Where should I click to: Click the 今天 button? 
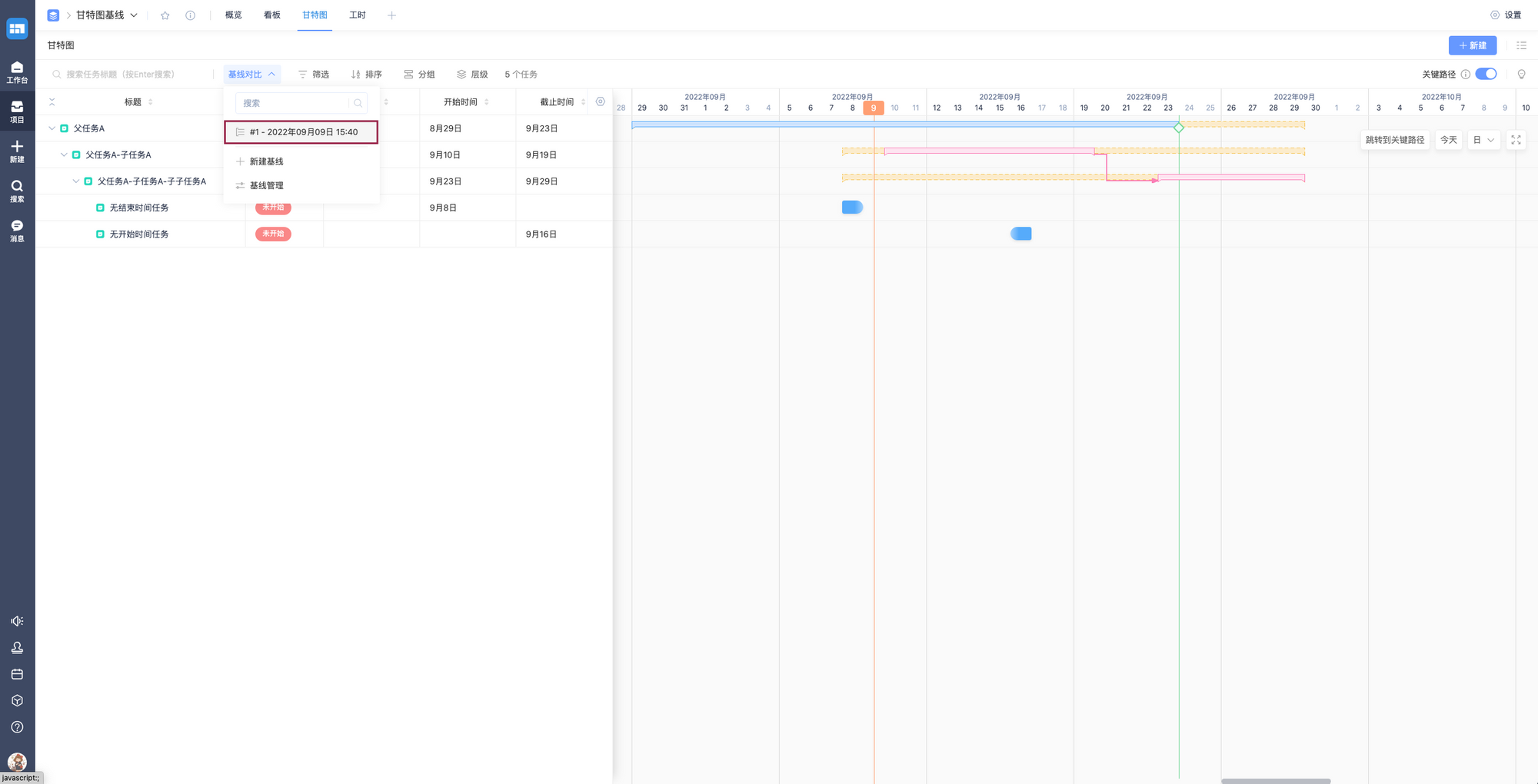(x=1448, y=140)
